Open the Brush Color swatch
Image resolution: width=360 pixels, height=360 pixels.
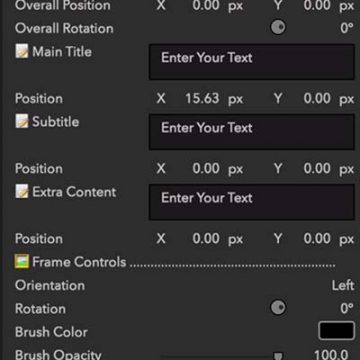click(336, 331)
